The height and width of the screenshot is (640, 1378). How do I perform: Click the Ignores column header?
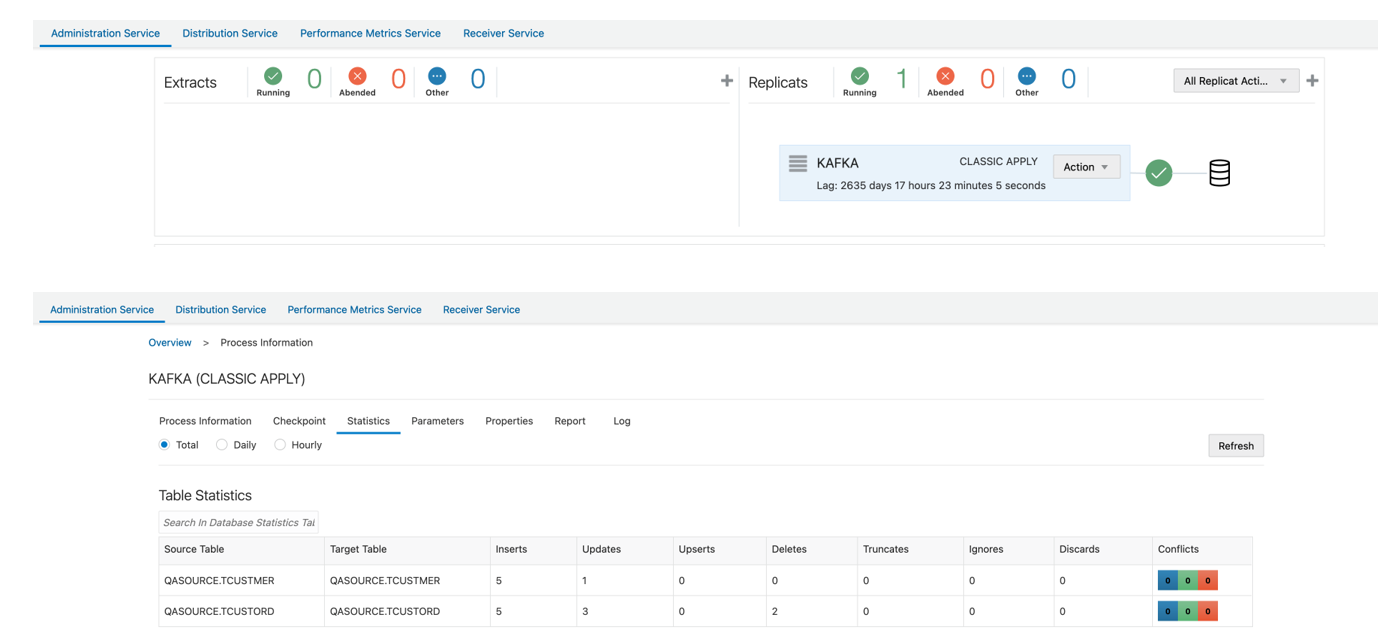tap(1009, 550)
